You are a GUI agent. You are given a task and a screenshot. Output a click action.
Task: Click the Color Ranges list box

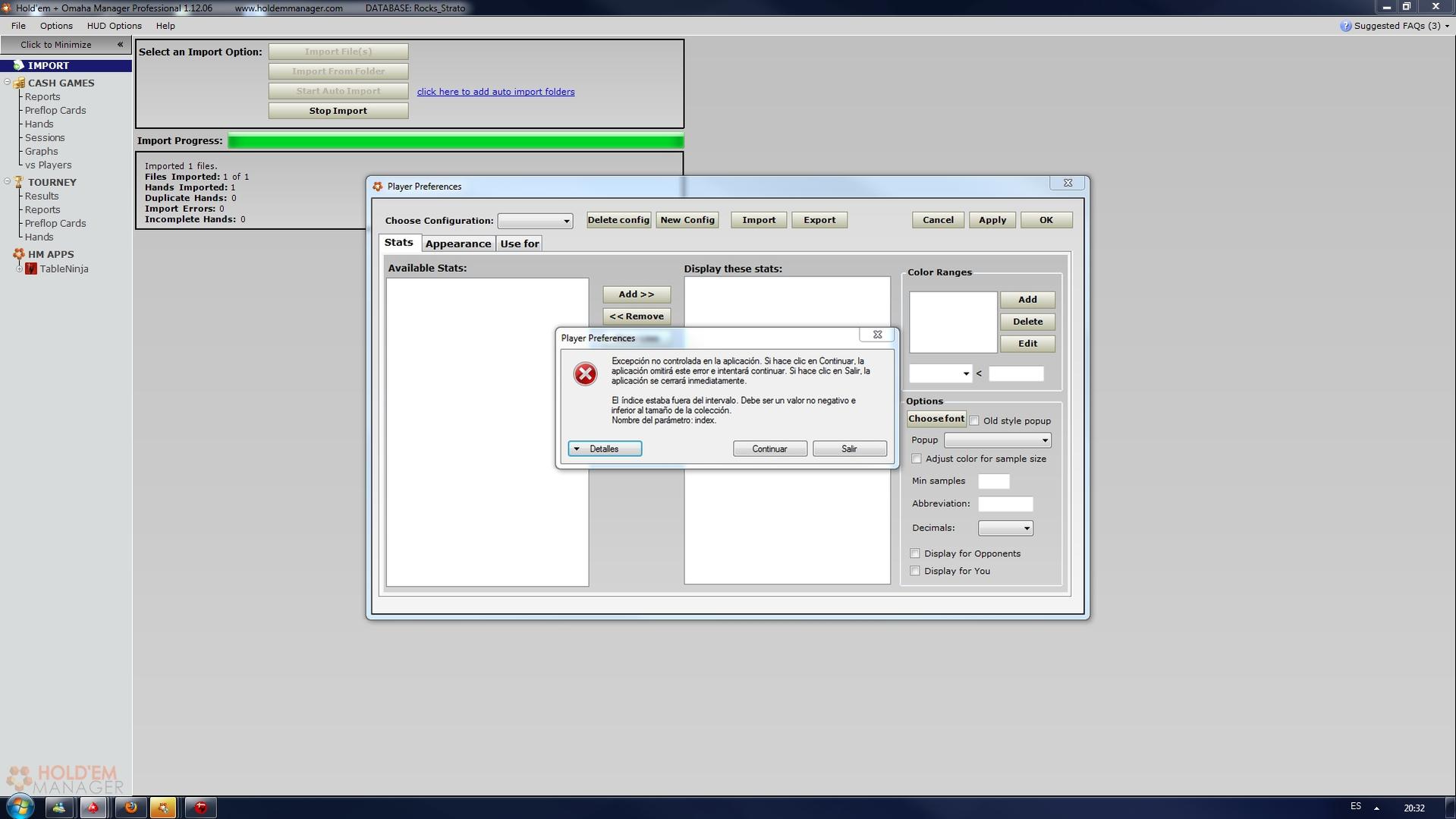click(953, 323)
